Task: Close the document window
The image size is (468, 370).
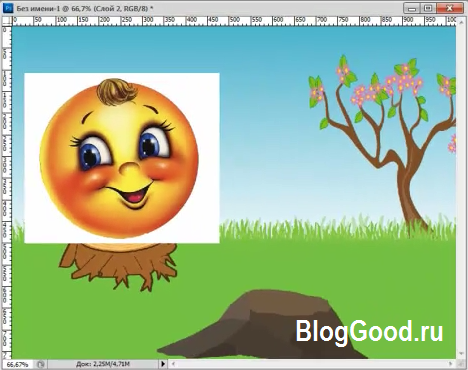Action: click(x=450, y=8)
